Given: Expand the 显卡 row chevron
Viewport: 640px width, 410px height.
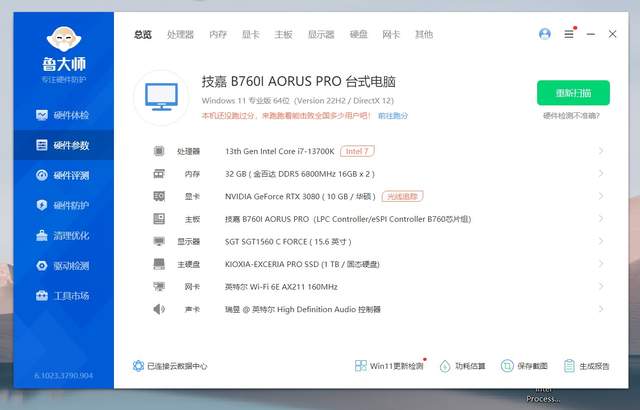Looking at the screenshot, I should coord(601,196).
